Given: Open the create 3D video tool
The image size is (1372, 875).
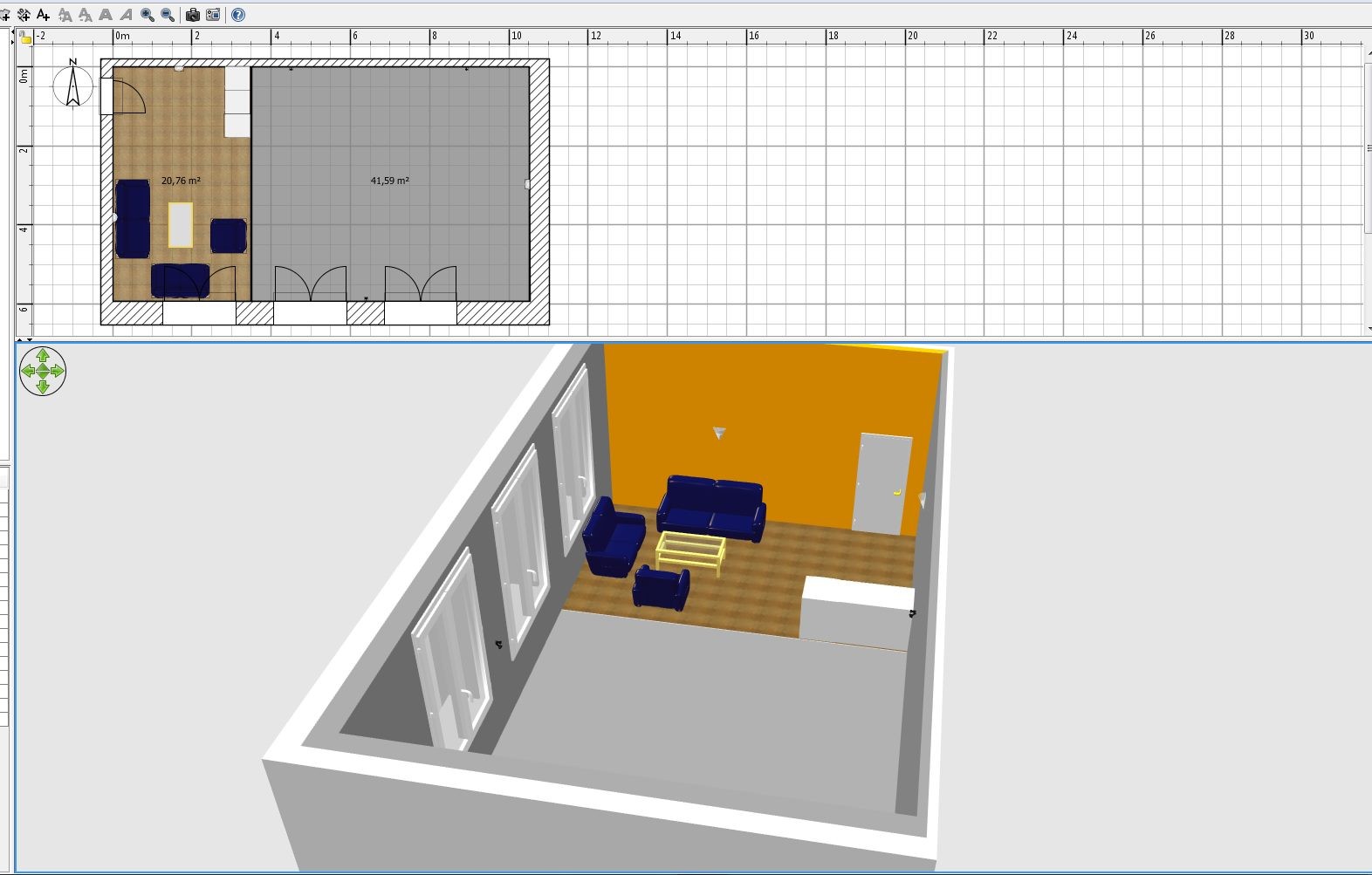Looking at the screenshot, I should [x=213, y=15].
